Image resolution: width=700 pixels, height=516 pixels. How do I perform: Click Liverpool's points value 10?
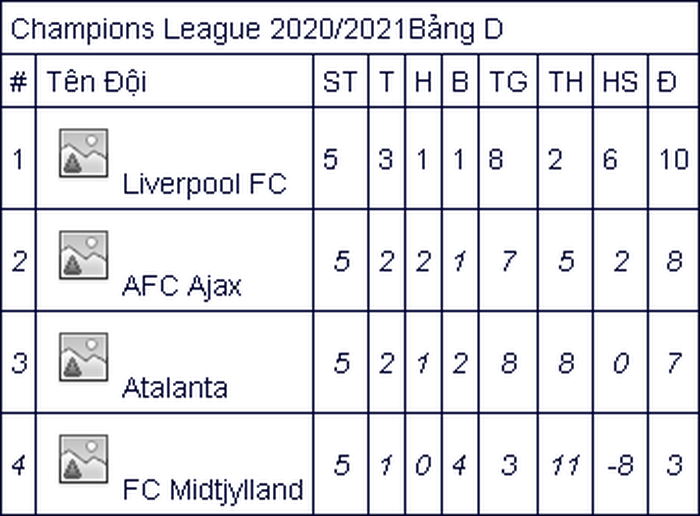click(674, 159)
